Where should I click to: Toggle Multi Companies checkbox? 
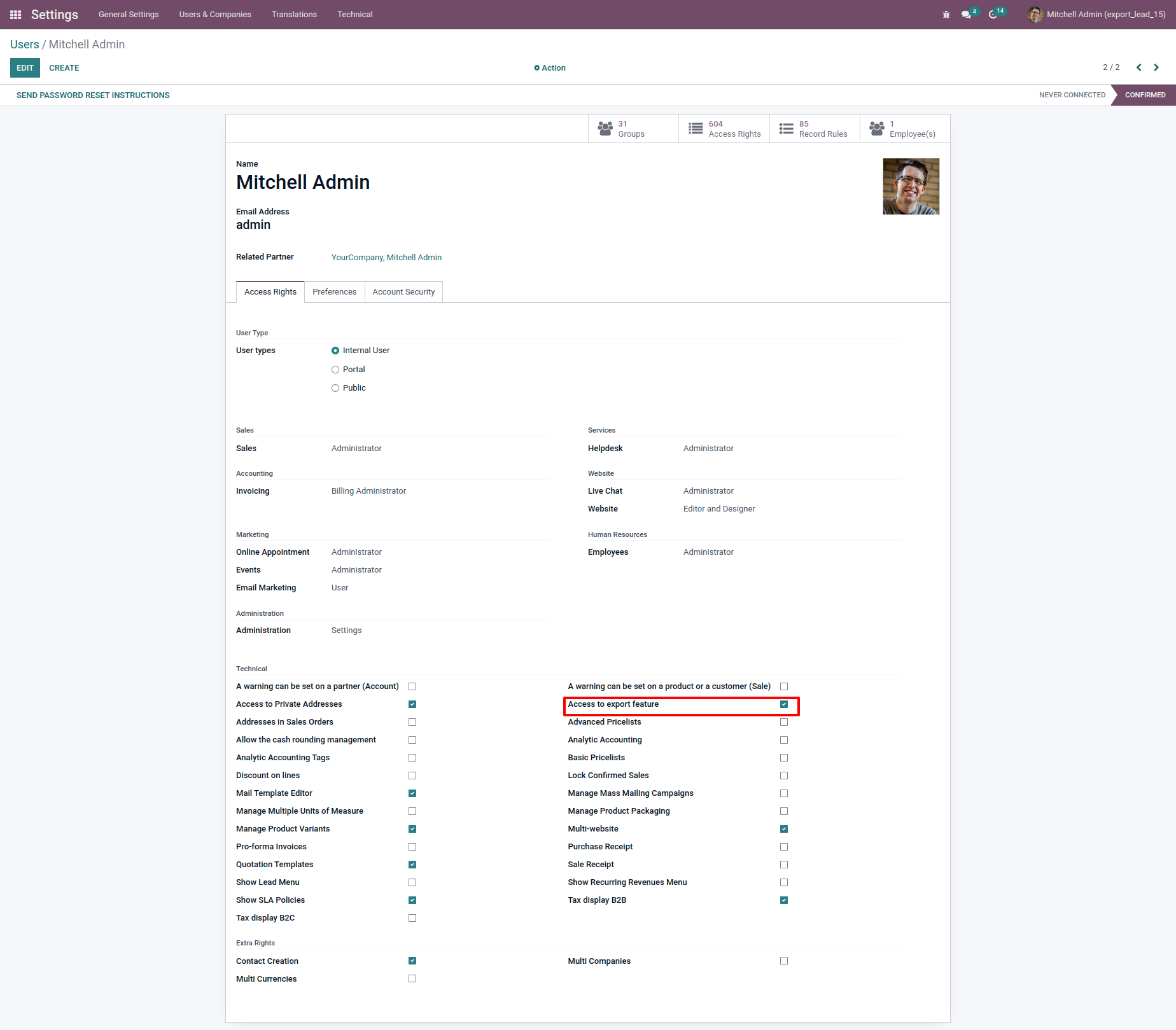click(784, 961)
